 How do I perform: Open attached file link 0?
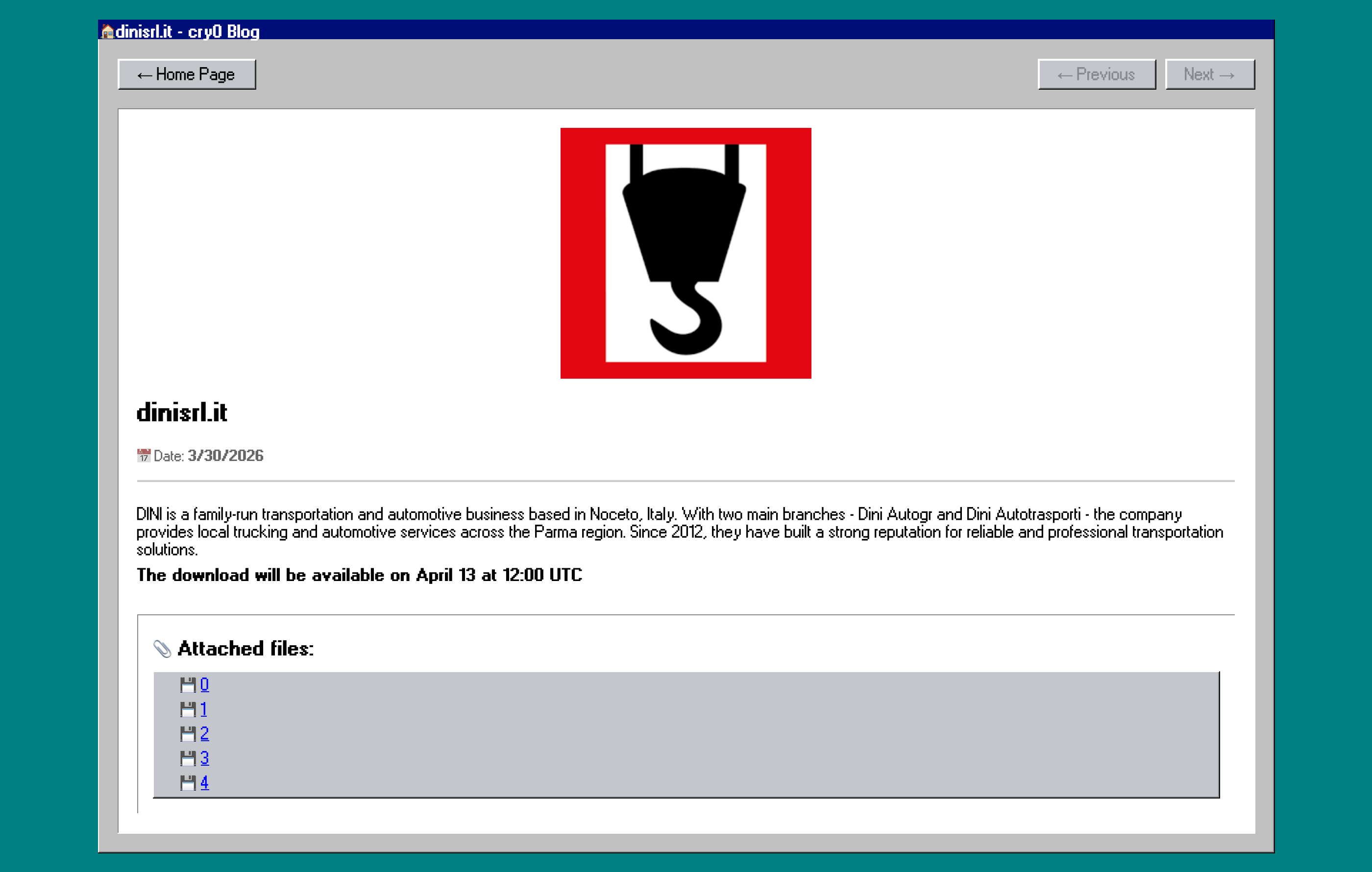point(204,684)
